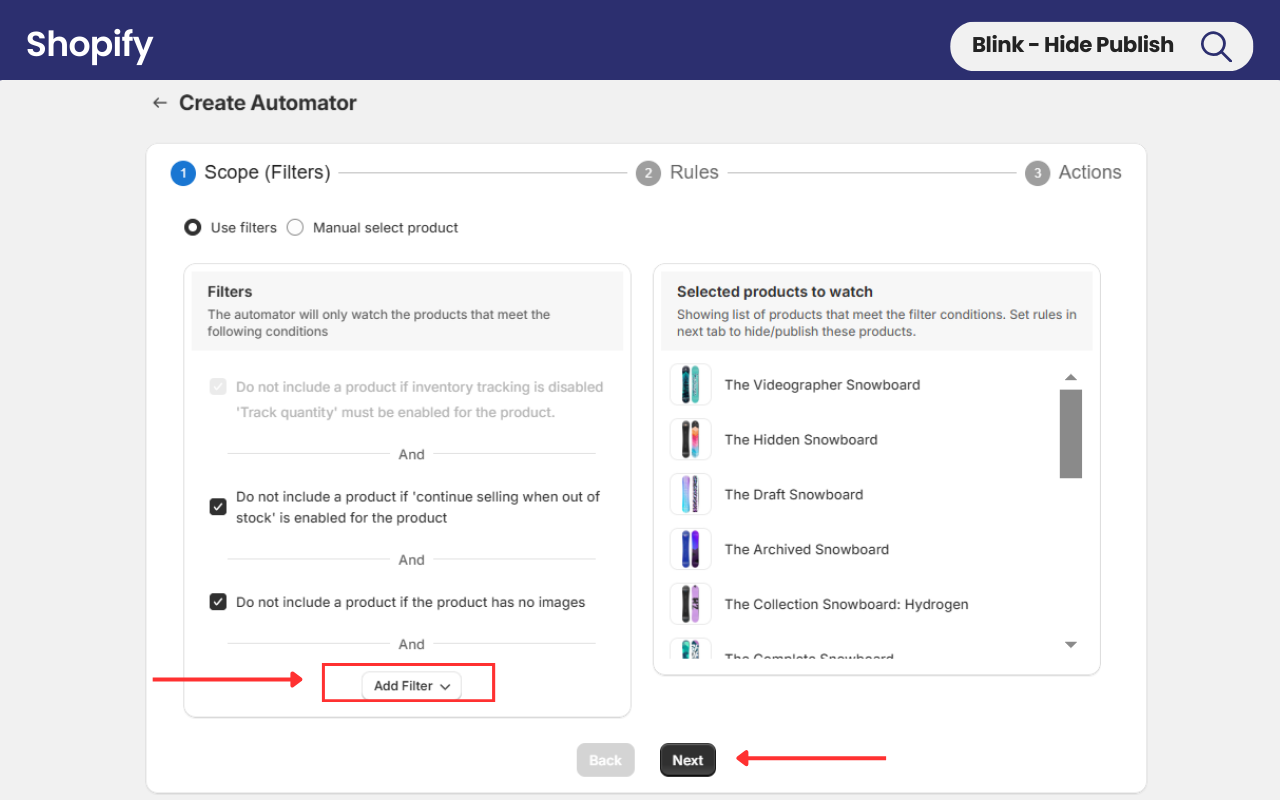Click the Next button

click(x=687, y=760)
